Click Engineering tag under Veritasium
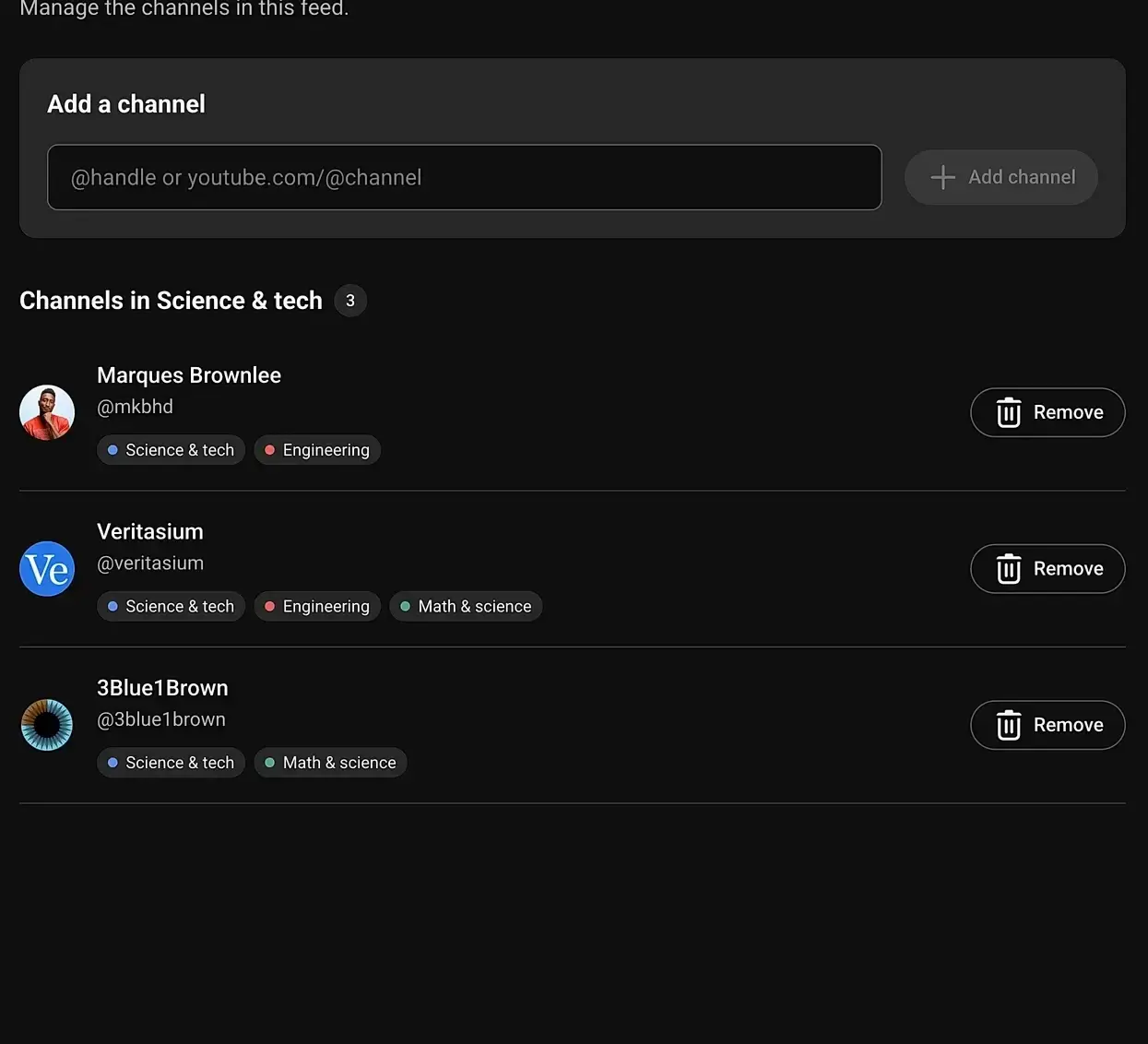 pyautogui.click(x=317, y=607)
